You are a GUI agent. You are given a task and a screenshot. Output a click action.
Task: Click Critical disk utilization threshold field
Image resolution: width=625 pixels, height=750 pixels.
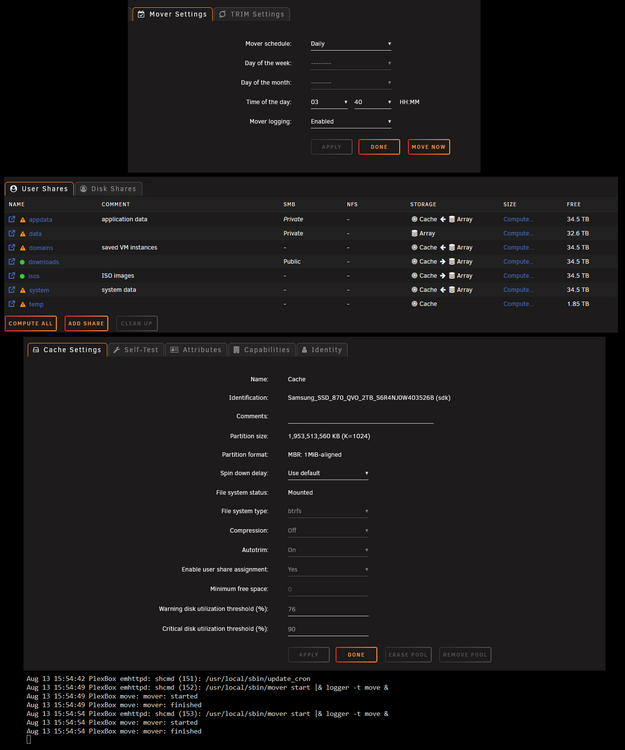click(328, 629)
